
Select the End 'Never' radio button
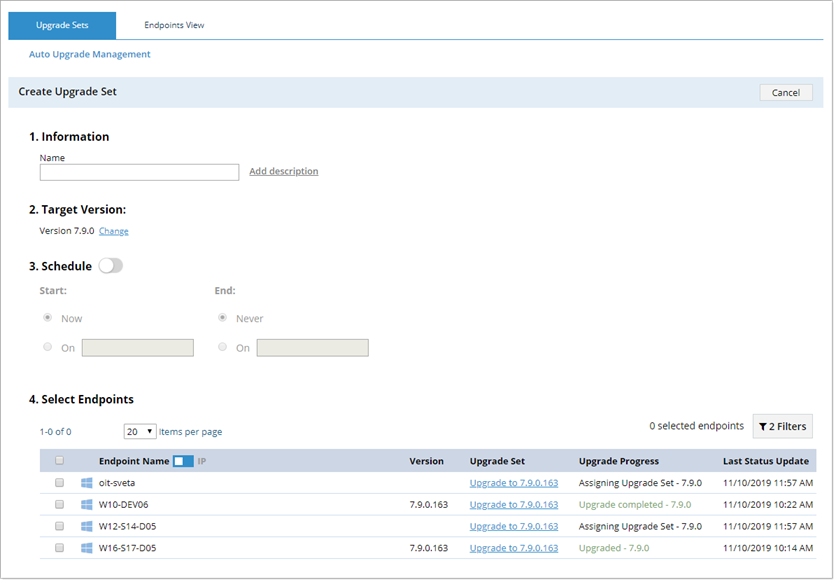tap(222, 319)
